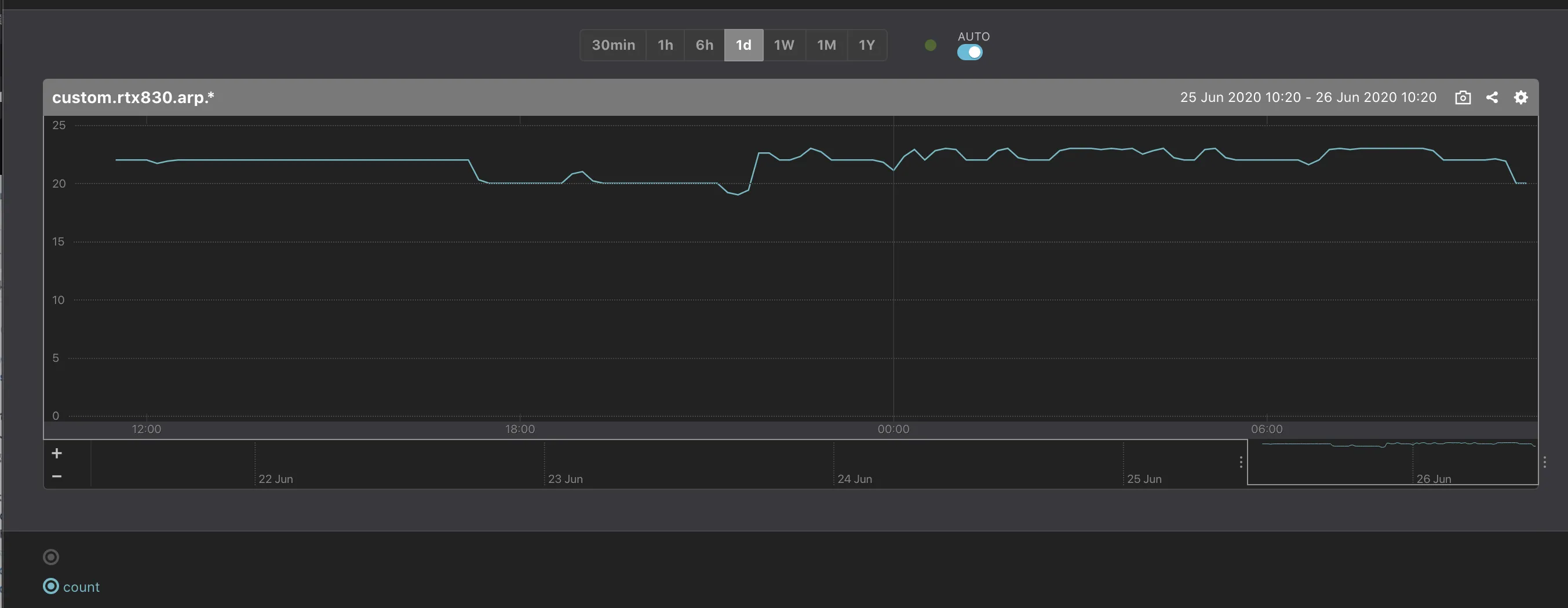Grab the left navigator range handle
This screenshot has height=608, width=1568.
(x=1241, y=462)
